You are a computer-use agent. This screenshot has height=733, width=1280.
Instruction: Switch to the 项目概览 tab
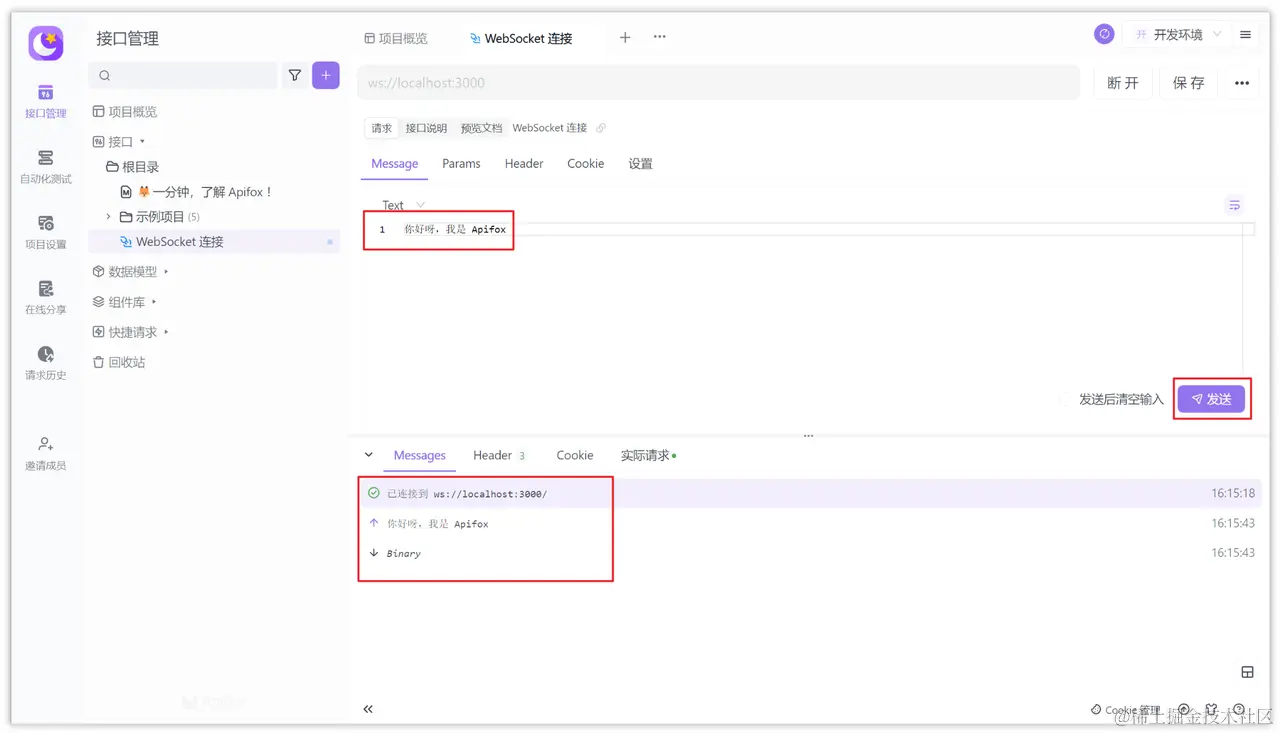click(396, 38)
